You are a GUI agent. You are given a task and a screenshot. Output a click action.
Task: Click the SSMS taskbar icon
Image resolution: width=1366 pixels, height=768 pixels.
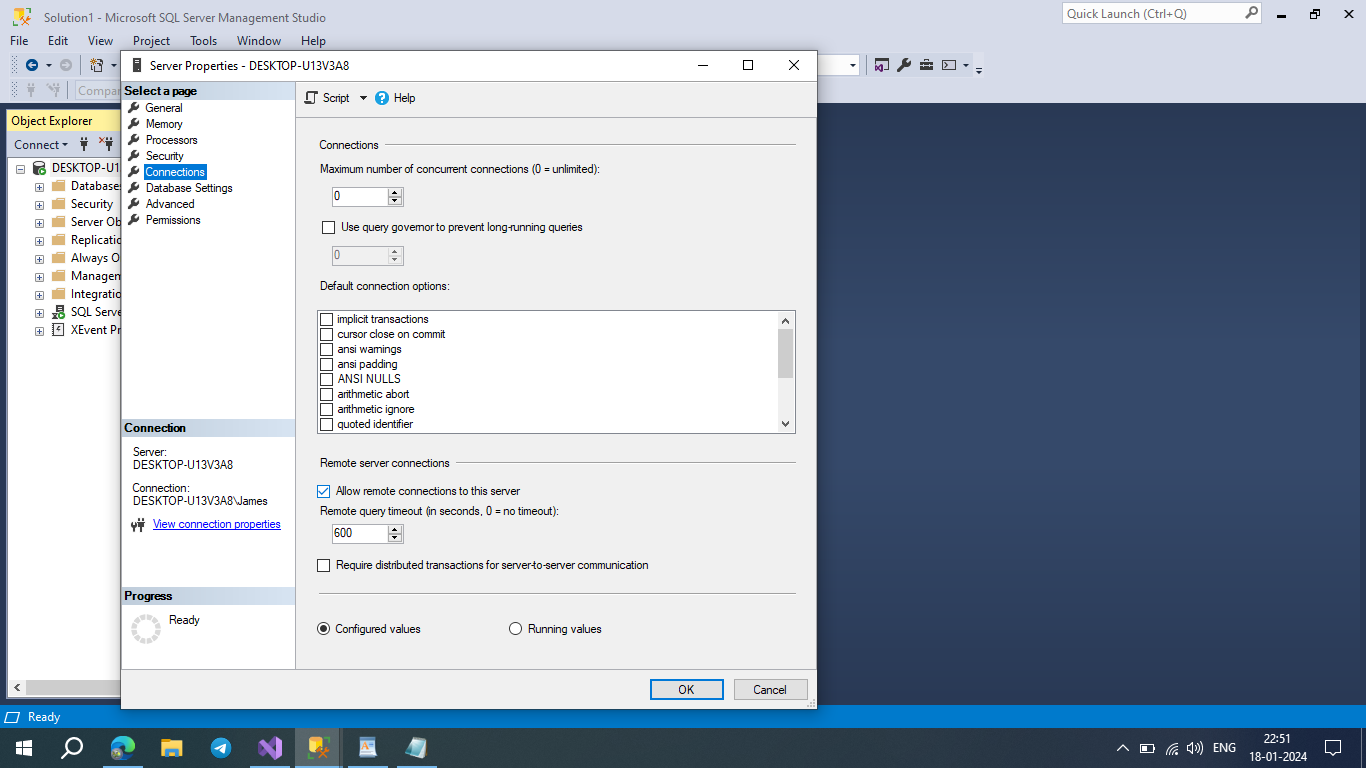tap(319, 747)
